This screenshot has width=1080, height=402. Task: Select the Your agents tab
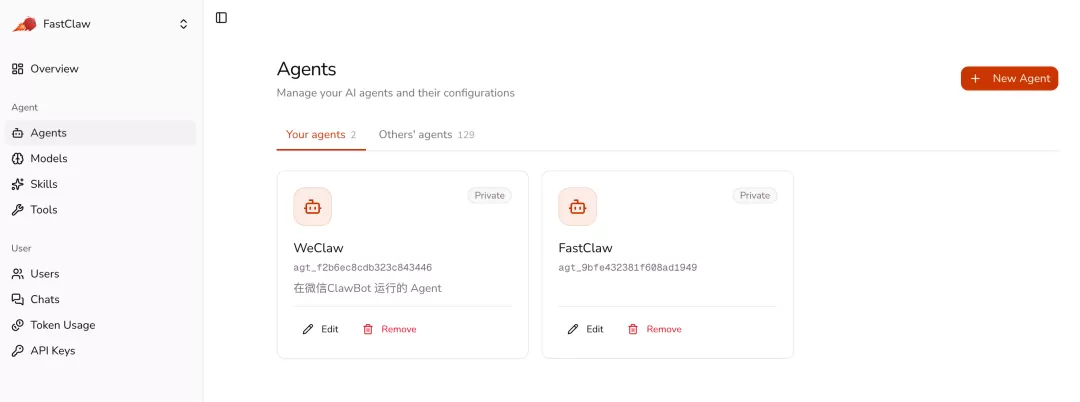coord(321,135)
